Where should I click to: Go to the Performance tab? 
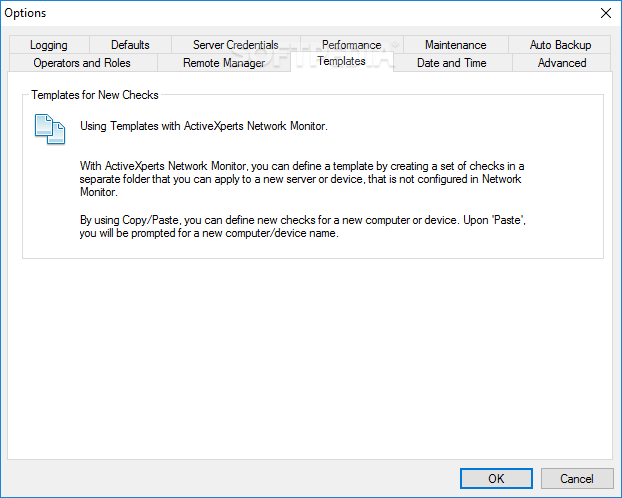point(351,45)
